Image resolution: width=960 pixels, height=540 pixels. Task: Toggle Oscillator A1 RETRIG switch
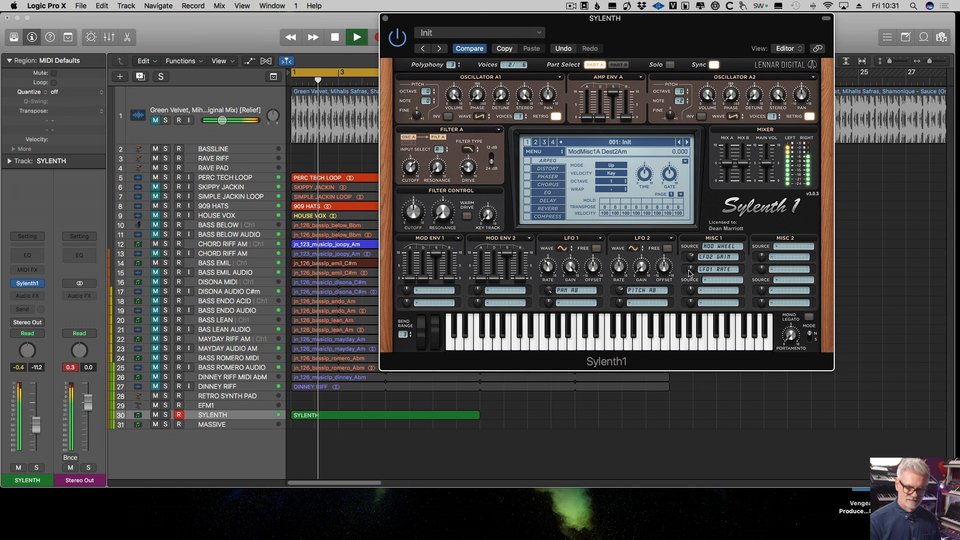tap(556, 116)
